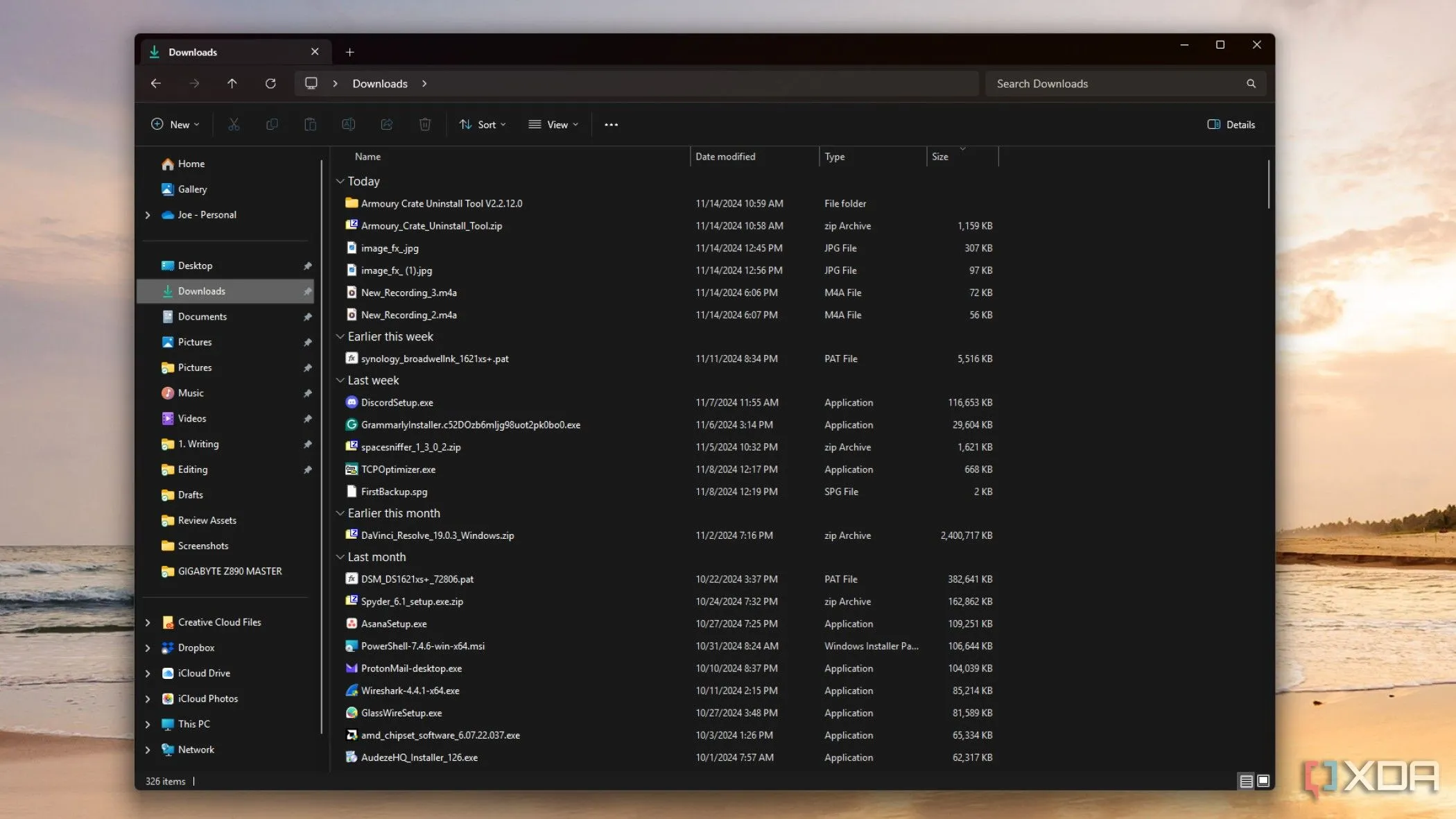Click pin icon next to Videos
The width and height of the screenshot is (1456, 819).
[x=307, y=419]
